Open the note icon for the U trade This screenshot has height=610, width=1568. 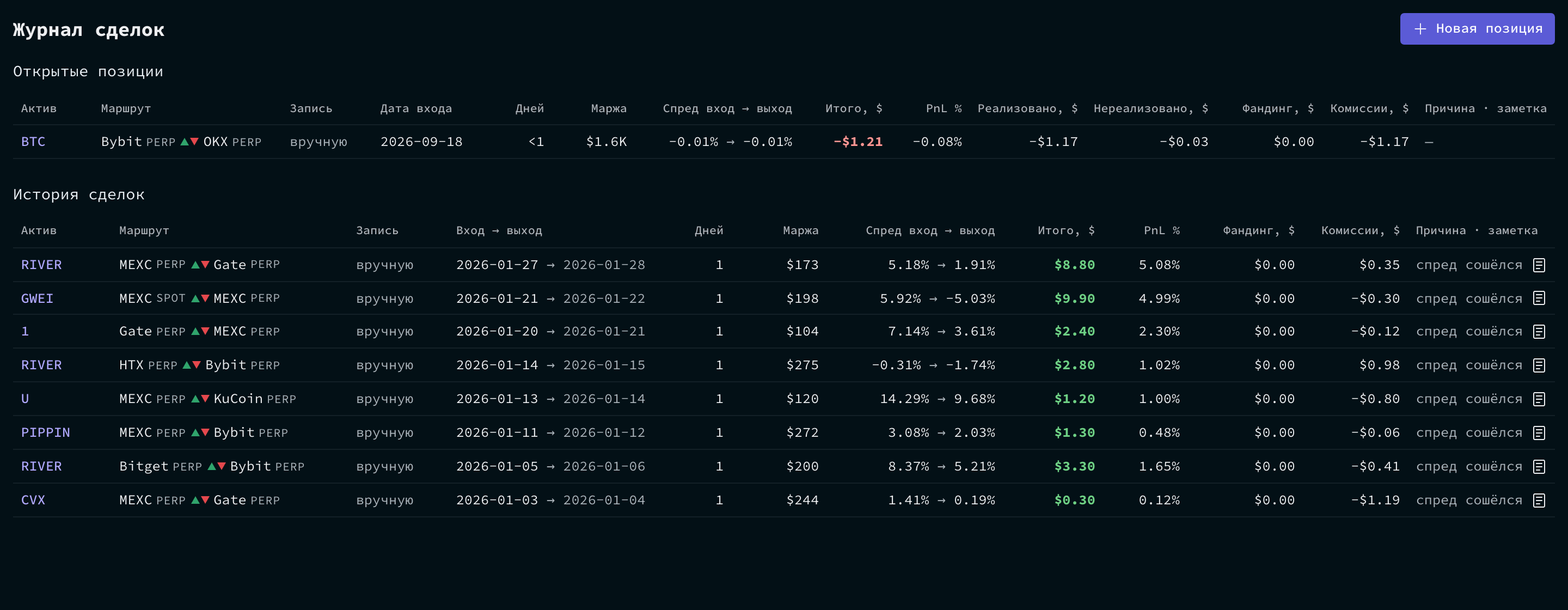pos(1539,399)
